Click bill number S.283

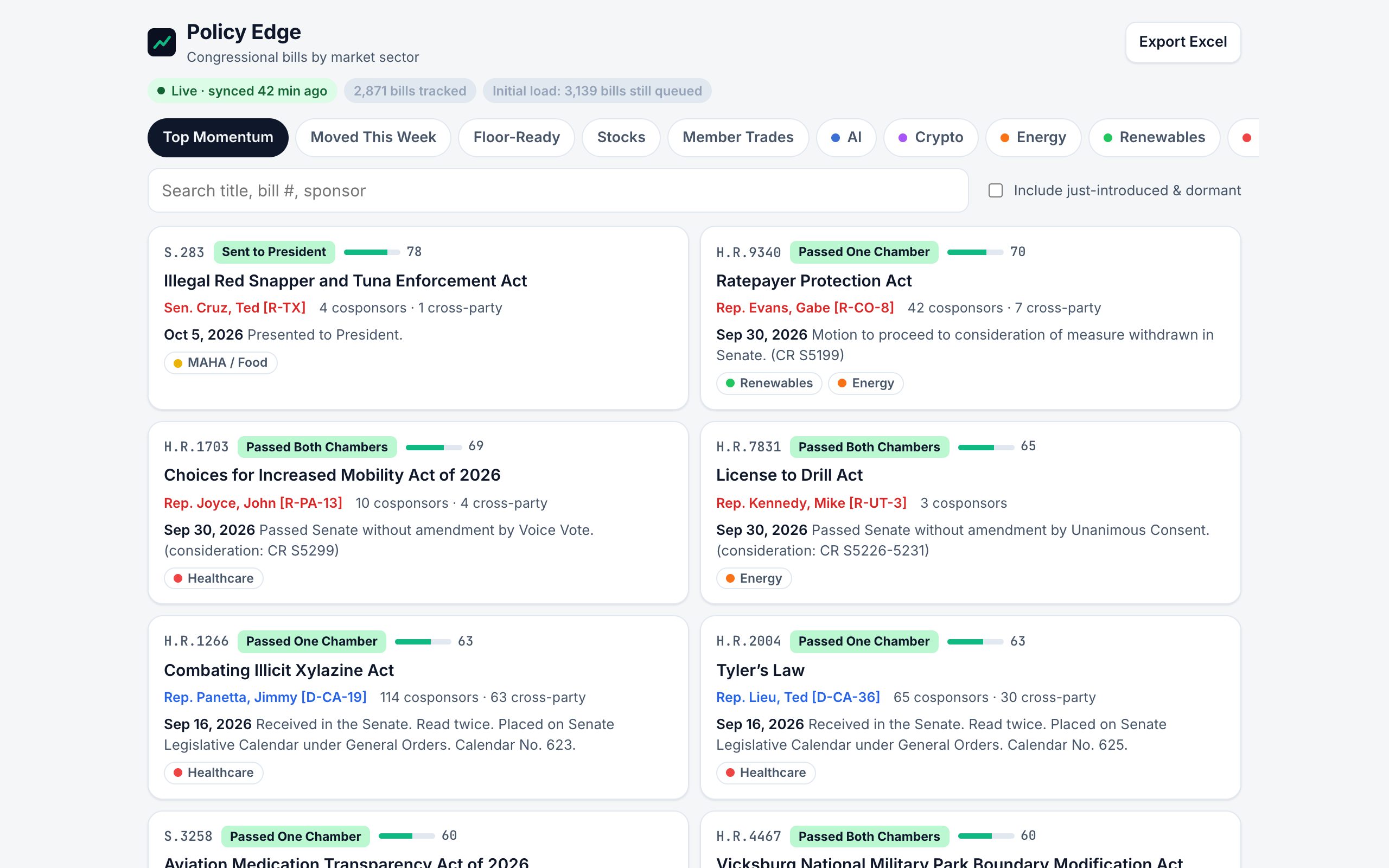pos(184,253)
